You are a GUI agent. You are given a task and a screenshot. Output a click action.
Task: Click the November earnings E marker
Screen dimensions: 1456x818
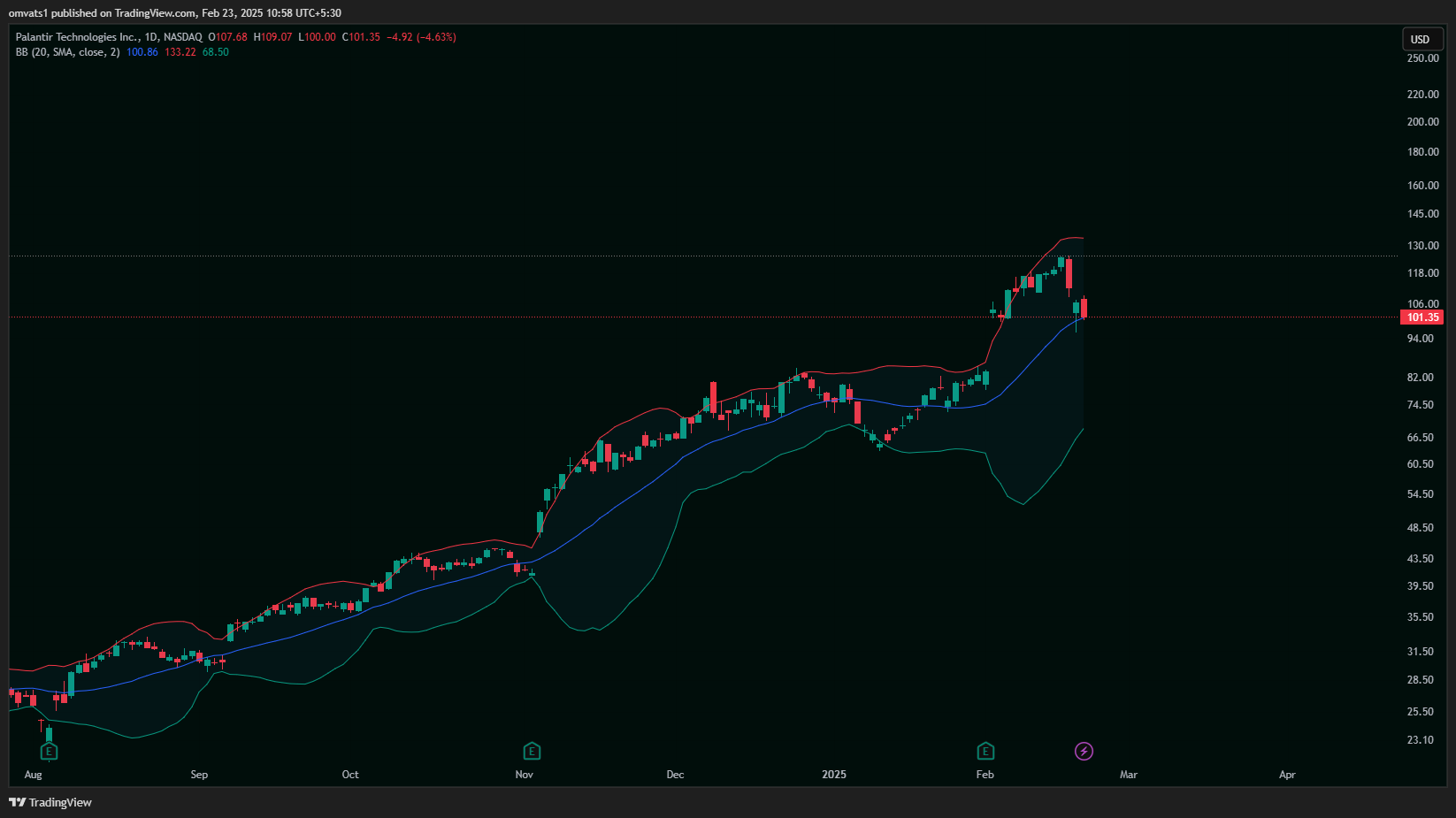tap(532, 752)
